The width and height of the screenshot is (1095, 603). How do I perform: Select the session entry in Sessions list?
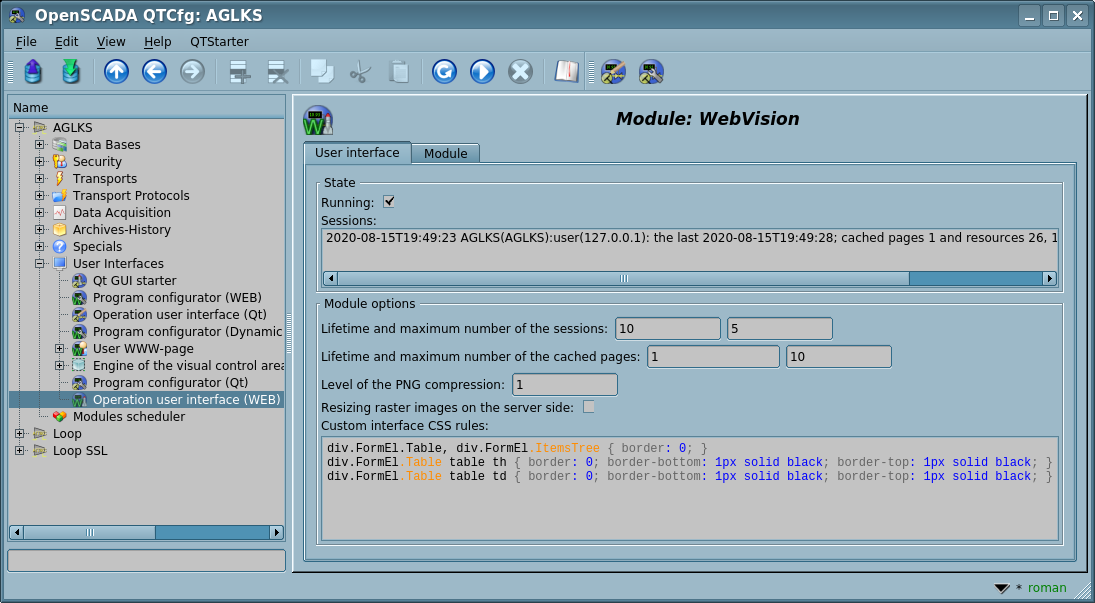(x=691, y=238)
